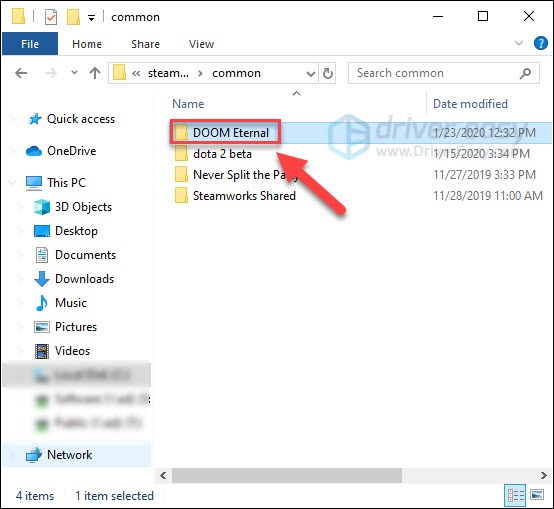Select the Never Split the Party folder
The height and width of the screenshot is (509, 554).
coord(245,175)
